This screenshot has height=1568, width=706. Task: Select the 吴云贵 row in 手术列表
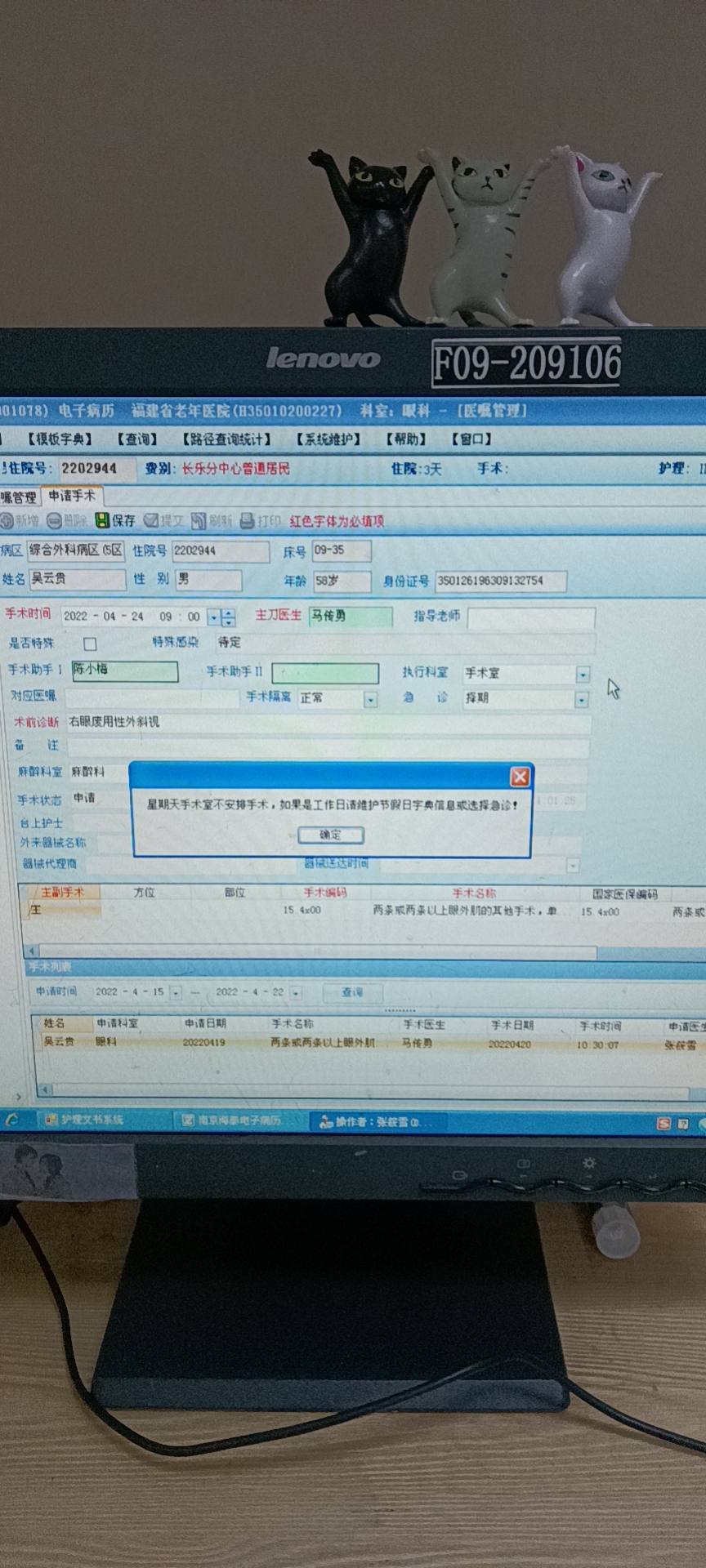pyautogui.click(x=372, y=1043)
